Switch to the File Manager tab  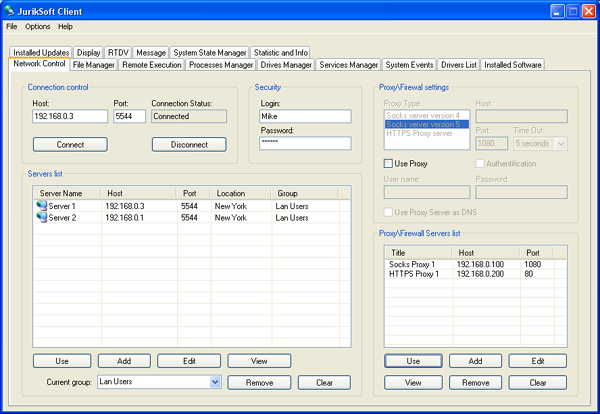pyautogui.click(x=94, y=65)
